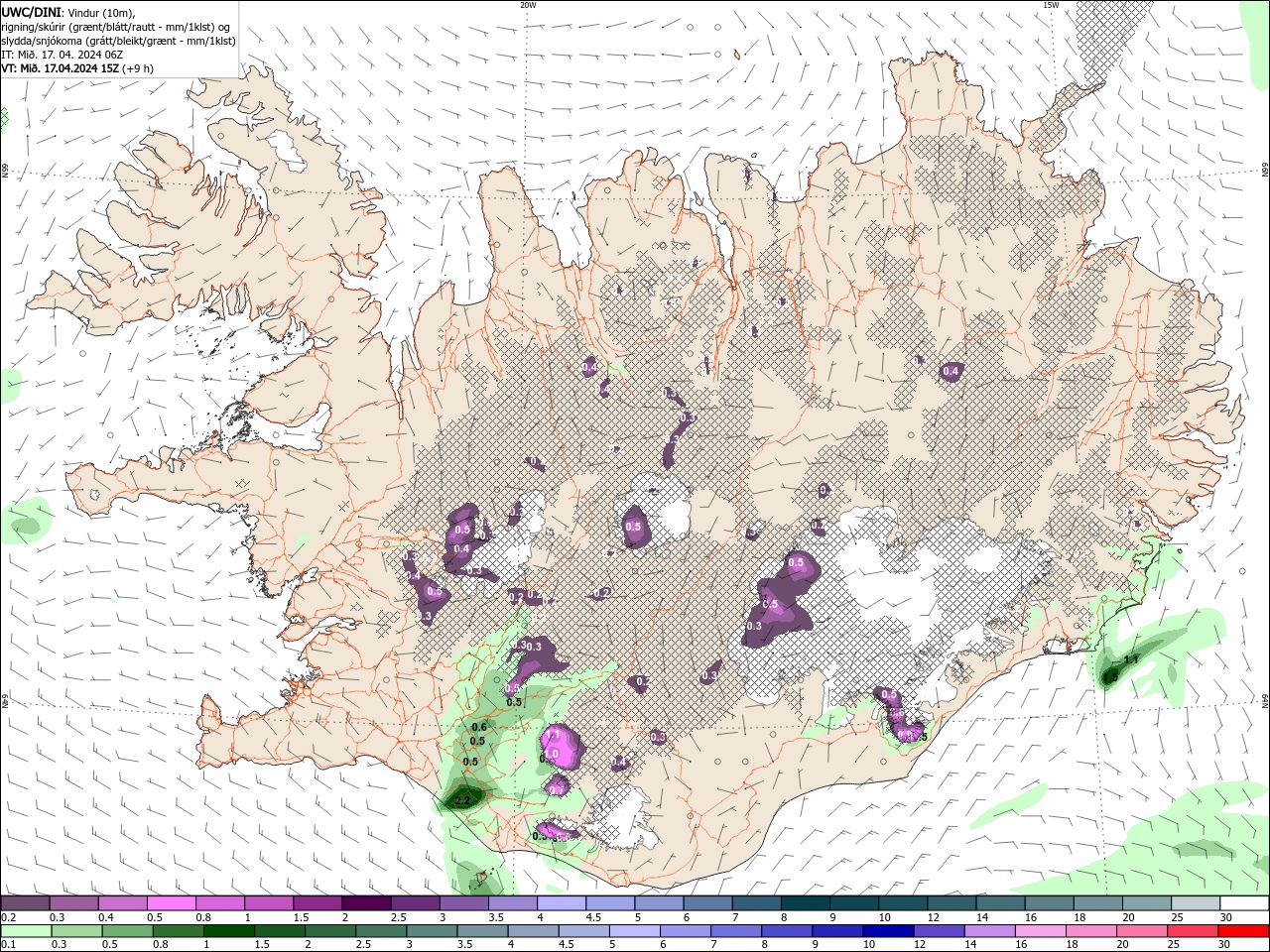The width and height of the screenshot is (1270, 952).
Task: Select the 'rigning/skúrir (grænt/blátt/rautt' legend description line
Action: (x=117, y=27)
